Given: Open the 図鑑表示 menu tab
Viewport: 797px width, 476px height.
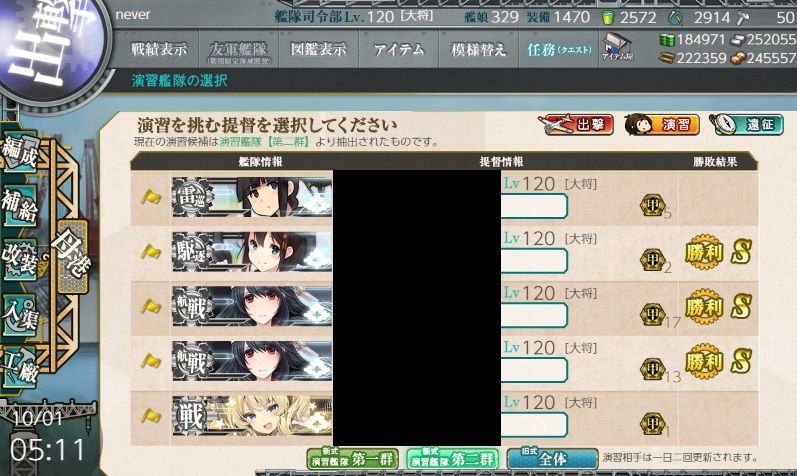Looking at the screenshot, I should pyautogui.click(x=319, y=49).
